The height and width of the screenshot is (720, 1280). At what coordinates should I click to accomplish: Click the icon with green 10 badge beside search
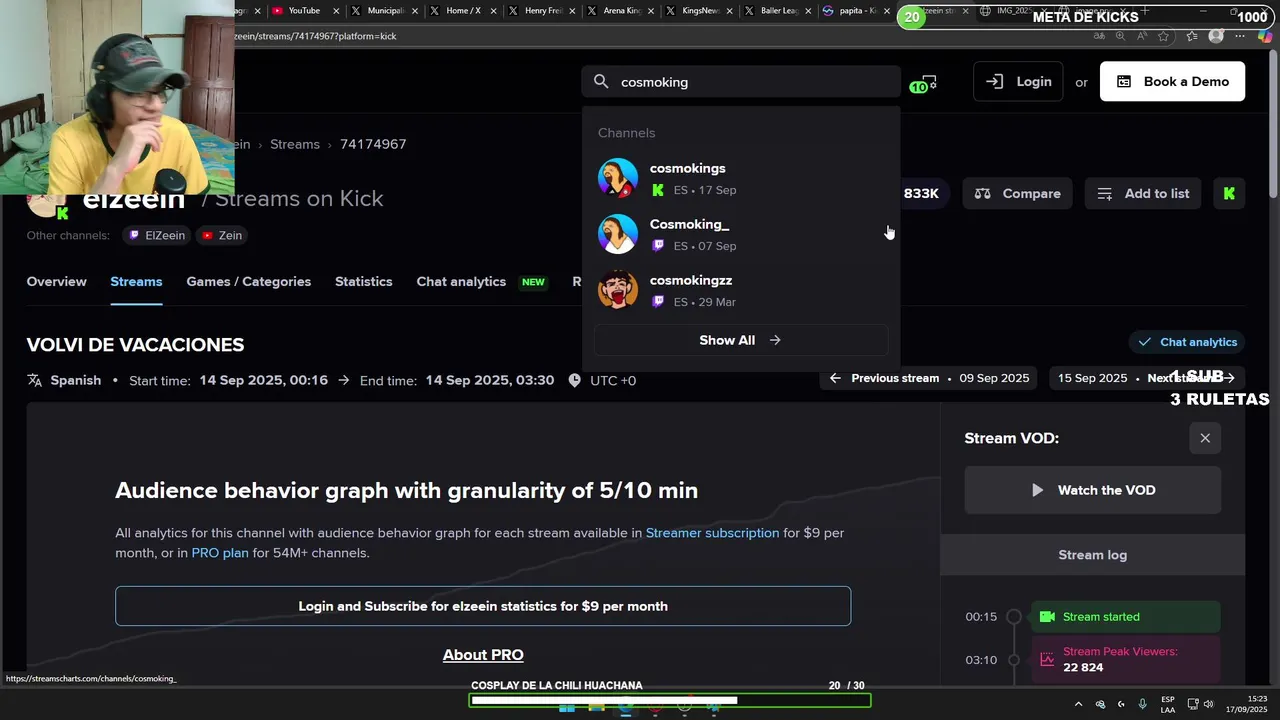(924, 84)
